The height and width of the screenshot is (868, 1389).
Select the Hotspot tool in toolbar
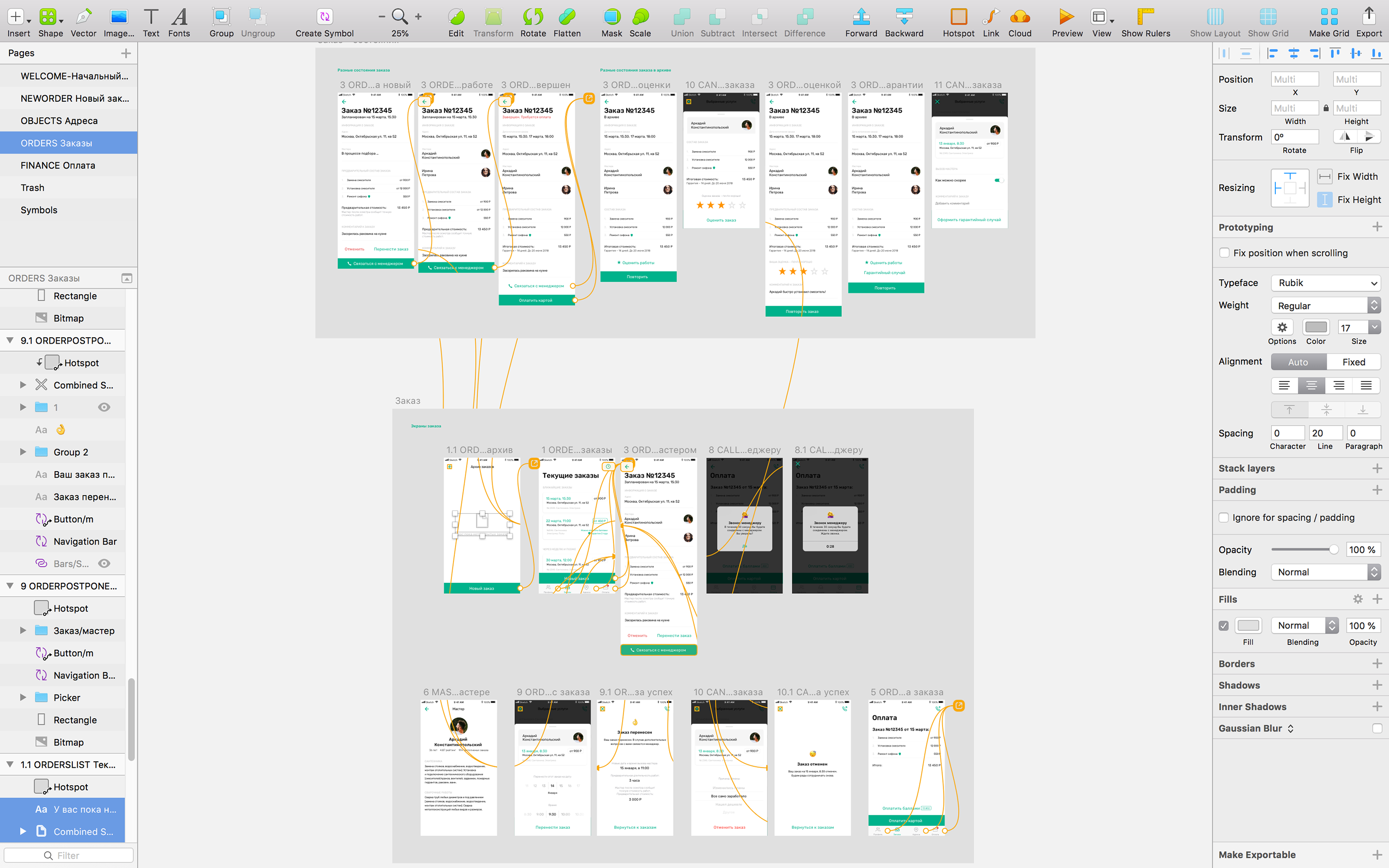[x=958, y=17]
